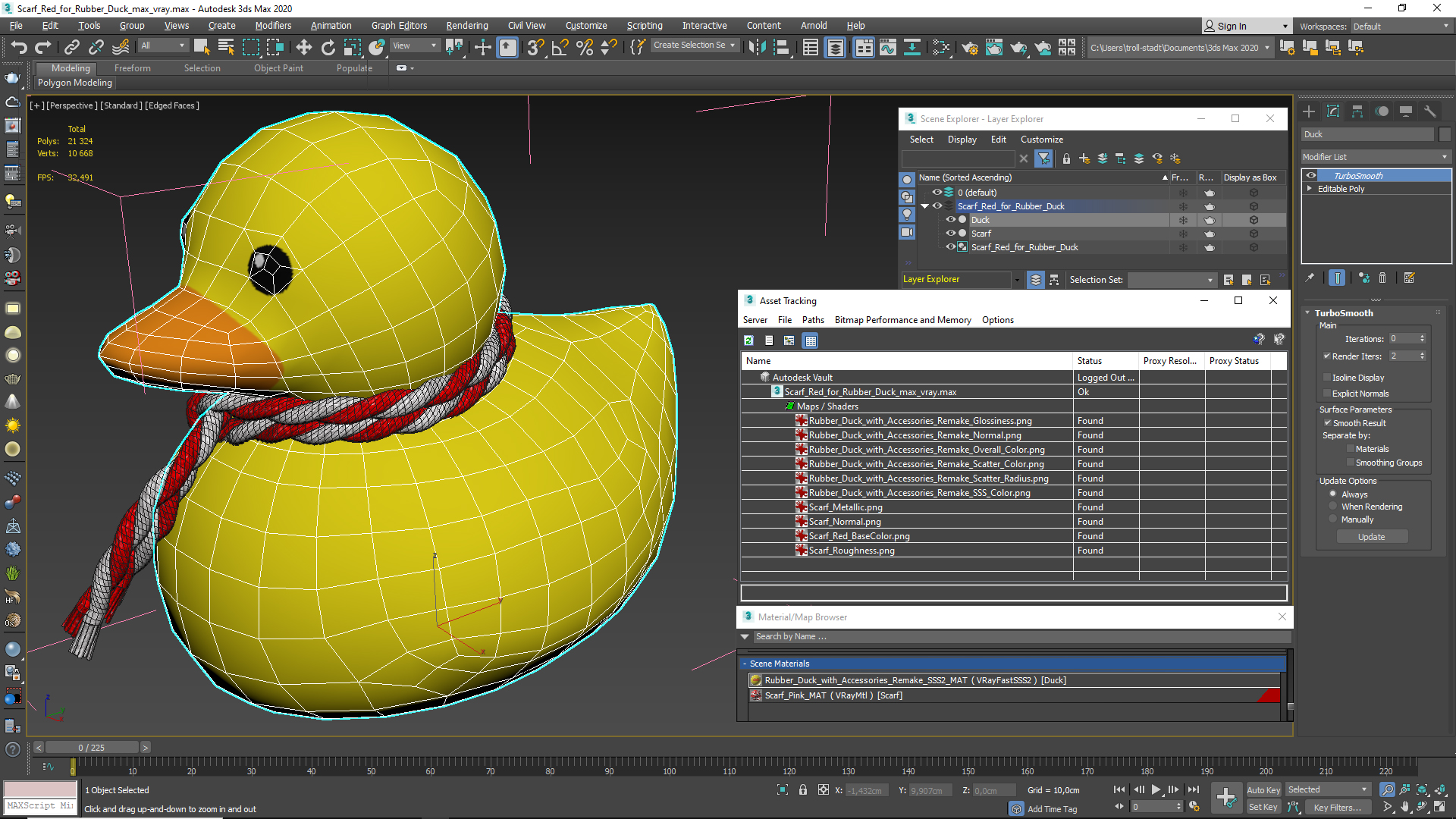This screenshot has width=1456, height=819.
Task: Collapse the TurboSmooth rollout
Action: [1307, 312]
